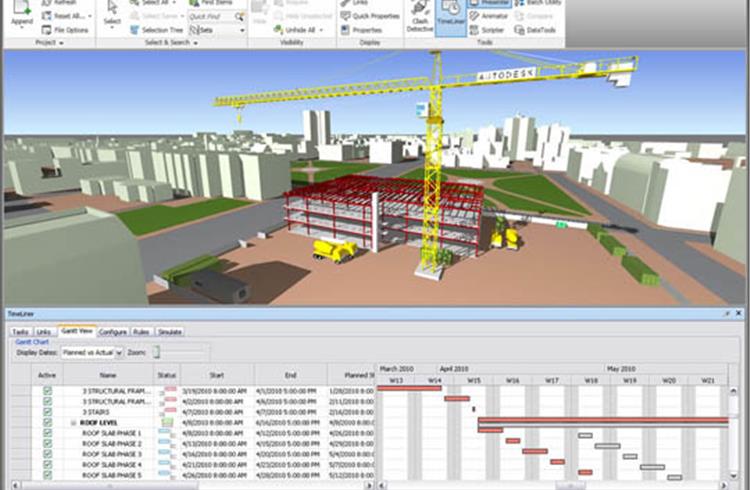Click the End column header
This screenshot has width=750, height=490.
[x=291, y=375]
